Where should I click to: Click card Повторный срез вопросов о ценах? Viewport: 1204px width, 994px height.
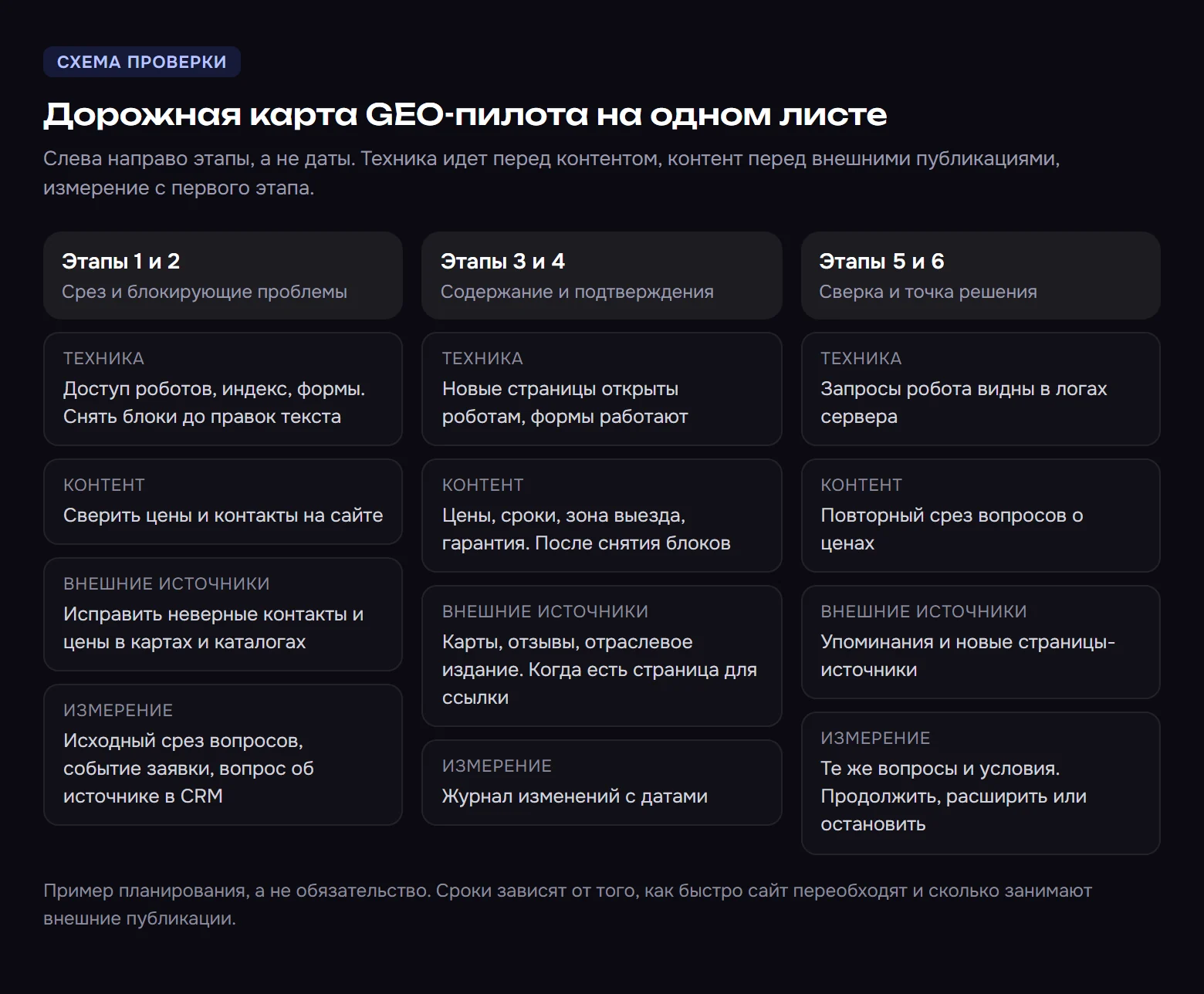coord(981,516)
